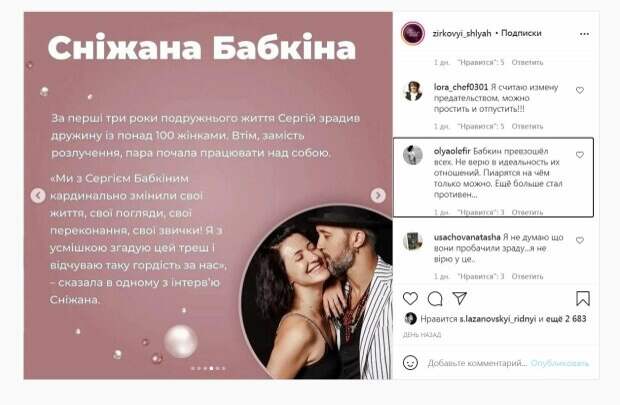Open s.lazanovskyi_ridnyi liker profile link
Image resolution: width=620 pixels, height=405 pixels.
coord(497,319)
